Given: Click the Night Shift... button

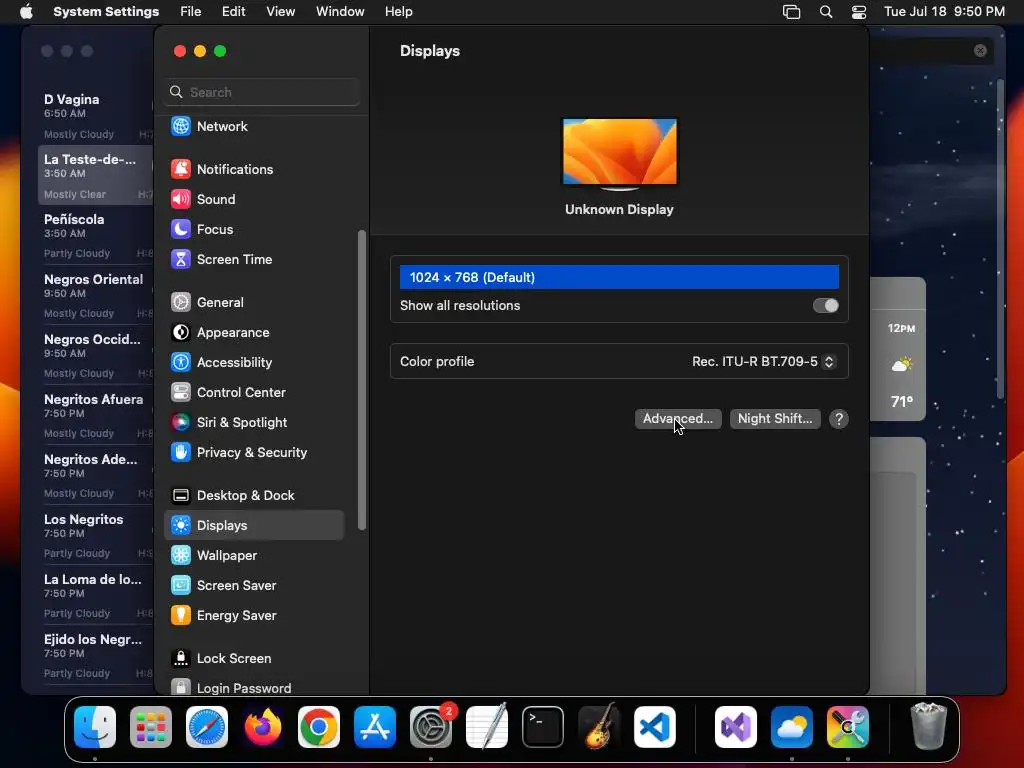Looking at the screenshot, I should [775, 419].
